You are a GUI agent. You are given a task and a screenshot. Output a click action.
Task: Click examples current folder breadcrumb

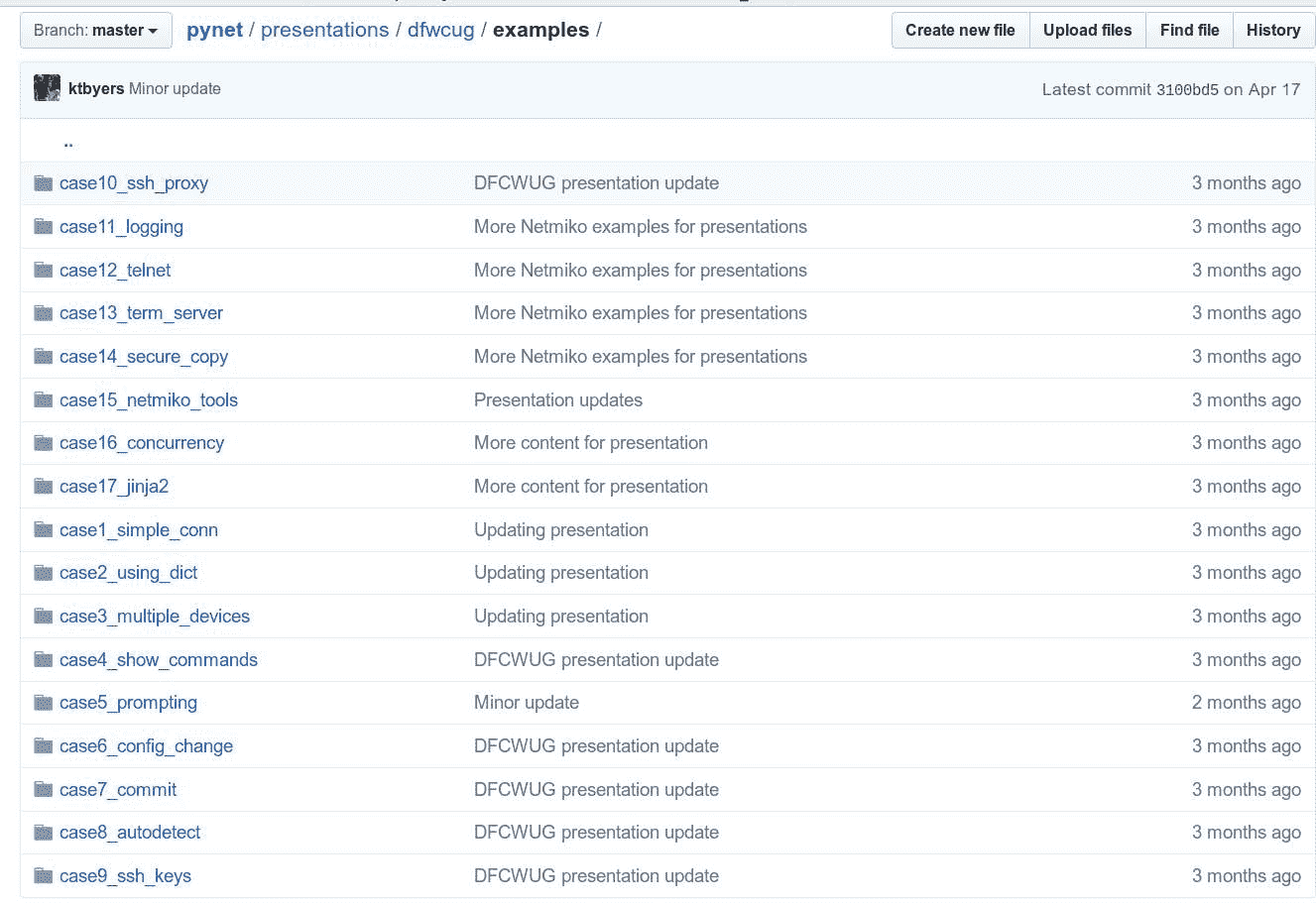(x=540, y=31)
